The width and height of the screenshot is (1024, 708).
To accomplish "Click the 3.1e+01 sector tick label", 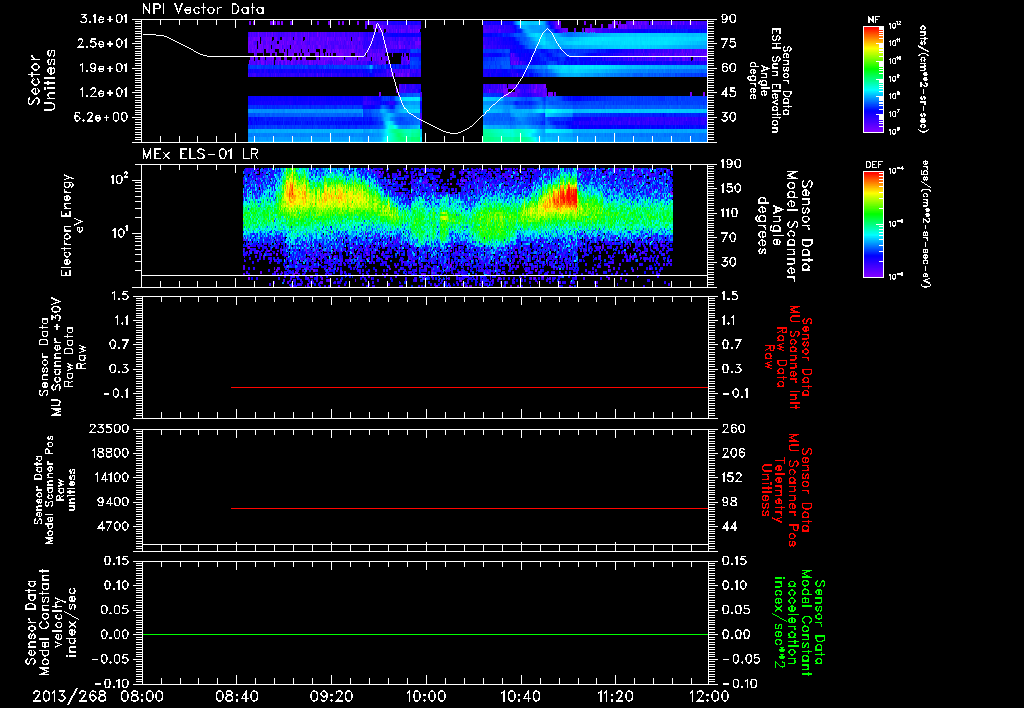I will coord(104,19).
